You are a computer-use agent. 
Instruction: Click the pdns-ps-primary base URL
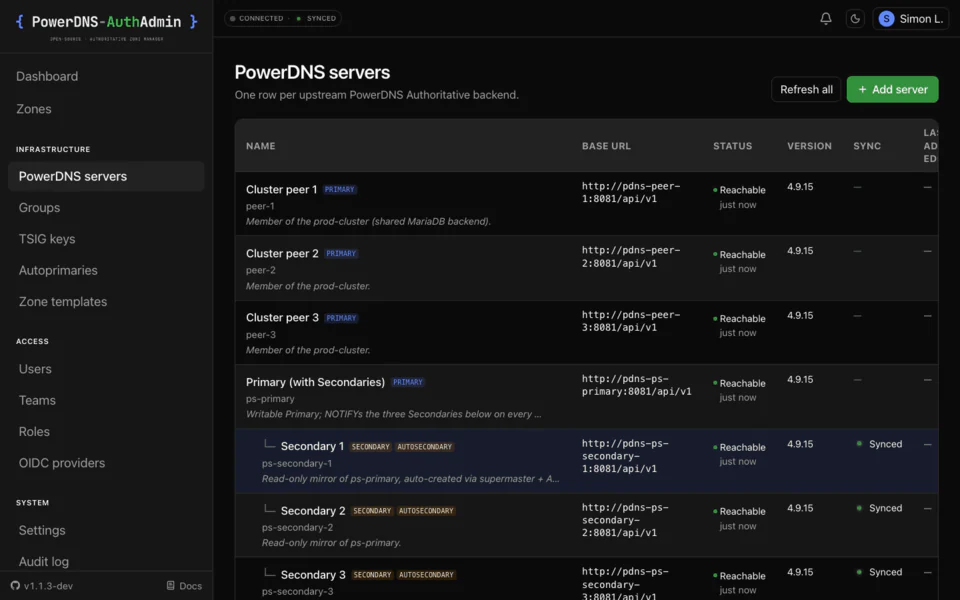(637, 385)
